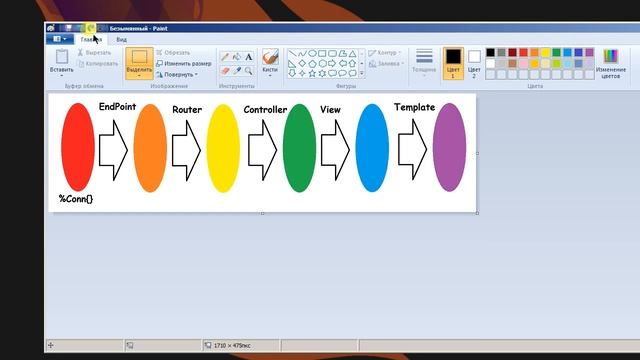Choose the Rounded rectangular callout shape
This screenshot has width=640, height=360.
pyautogui.click(x=332, y=73)
